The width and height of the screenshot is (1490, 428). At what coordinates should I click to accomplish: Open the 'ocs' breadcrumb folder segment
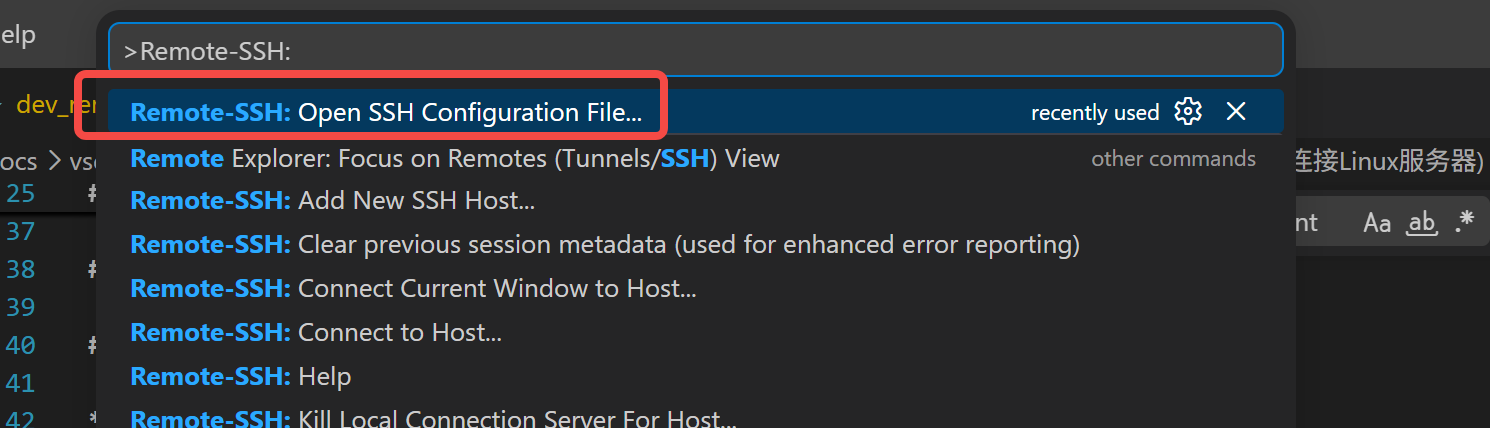click(x=19, y=161)
